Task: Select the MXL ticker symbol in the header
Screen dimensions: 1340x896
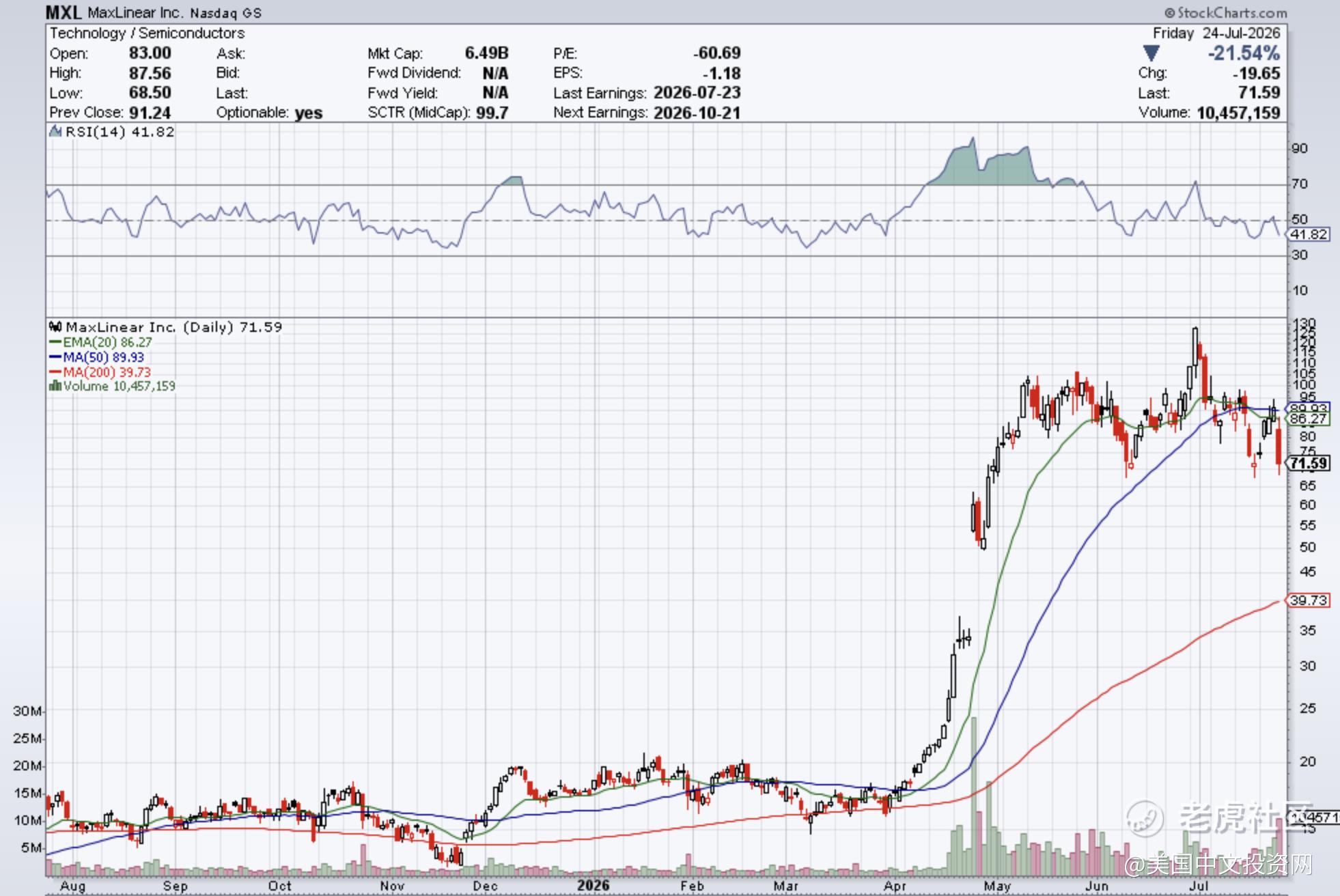Action: click(x=64, y=12)
